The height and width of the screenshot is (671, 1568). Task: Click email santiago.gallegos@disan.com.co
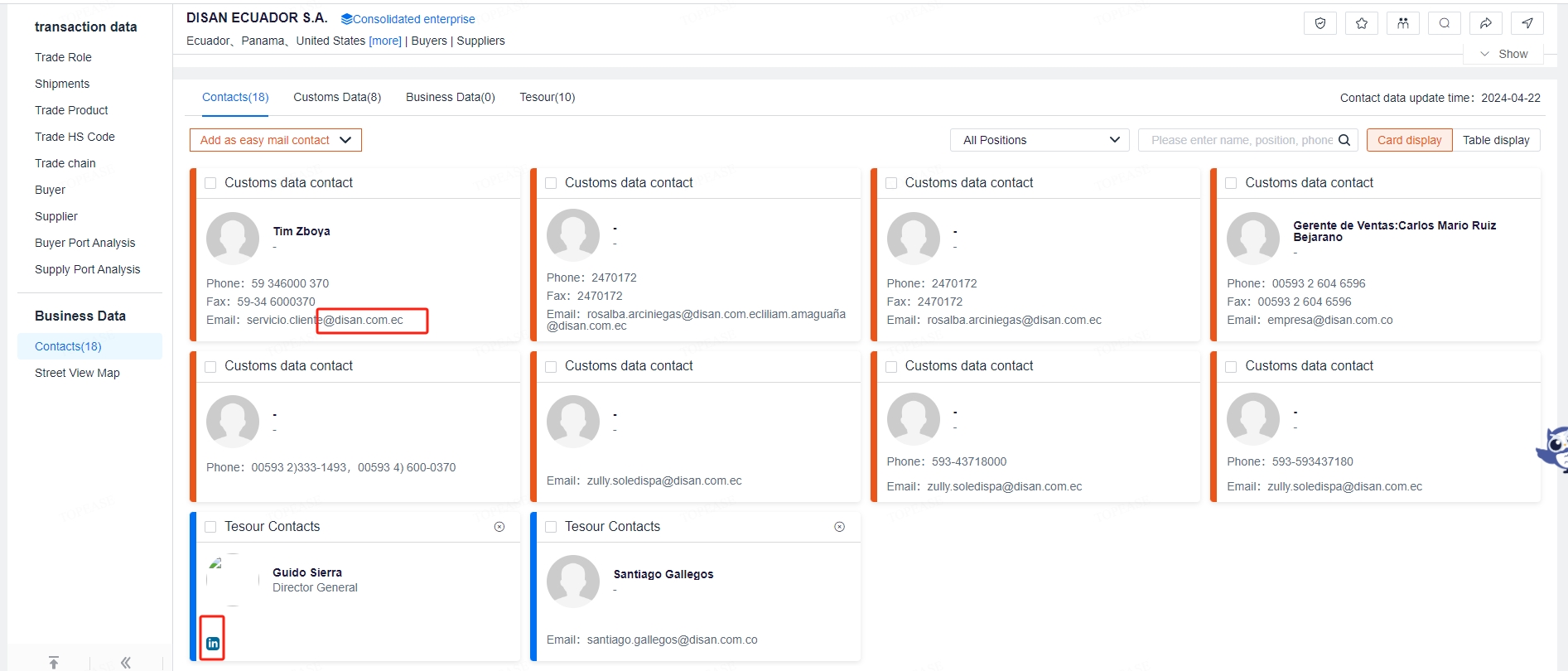click(x=672, y=640)
